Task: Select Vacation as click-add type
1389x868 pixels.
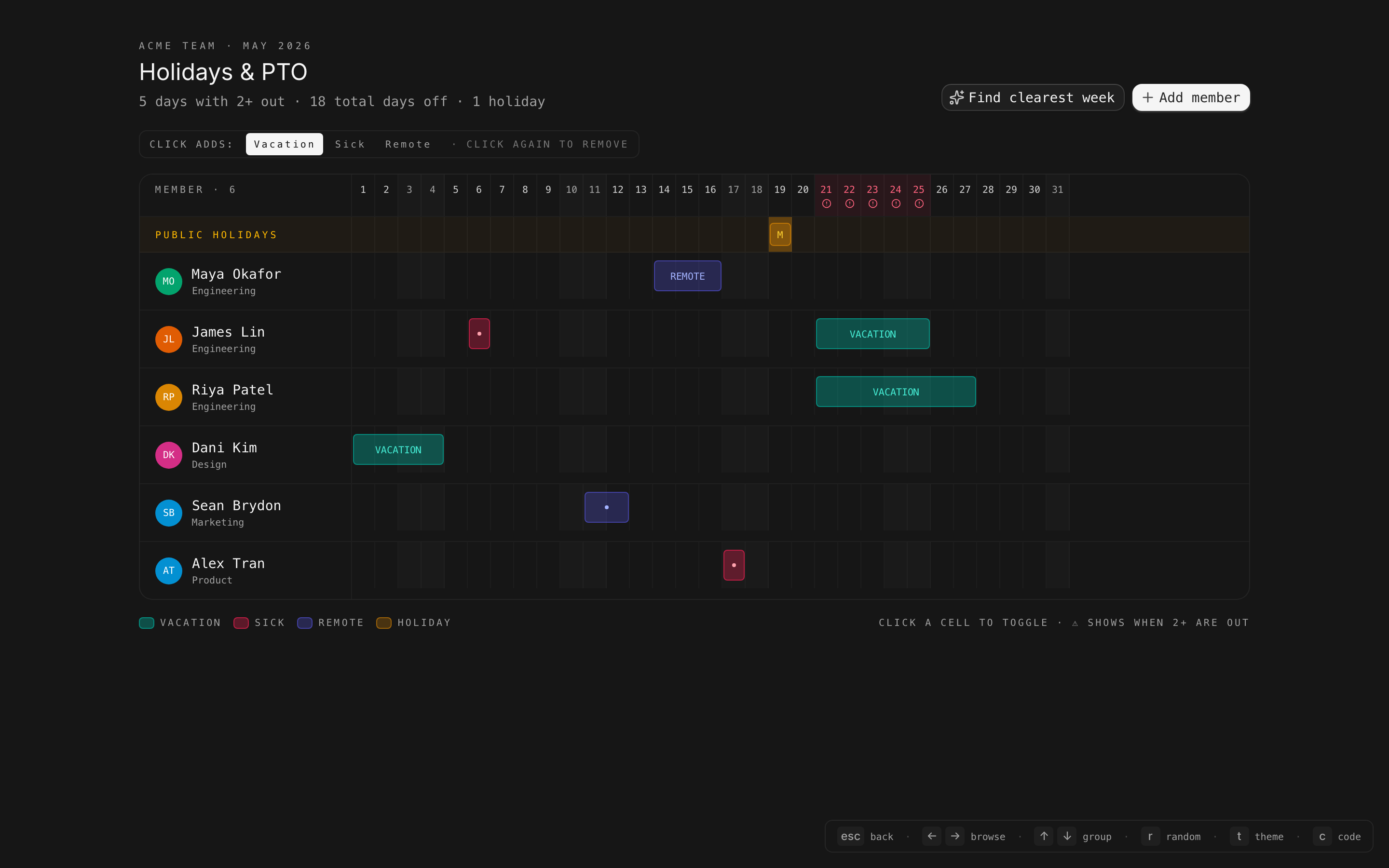Action: coord(284,144)
